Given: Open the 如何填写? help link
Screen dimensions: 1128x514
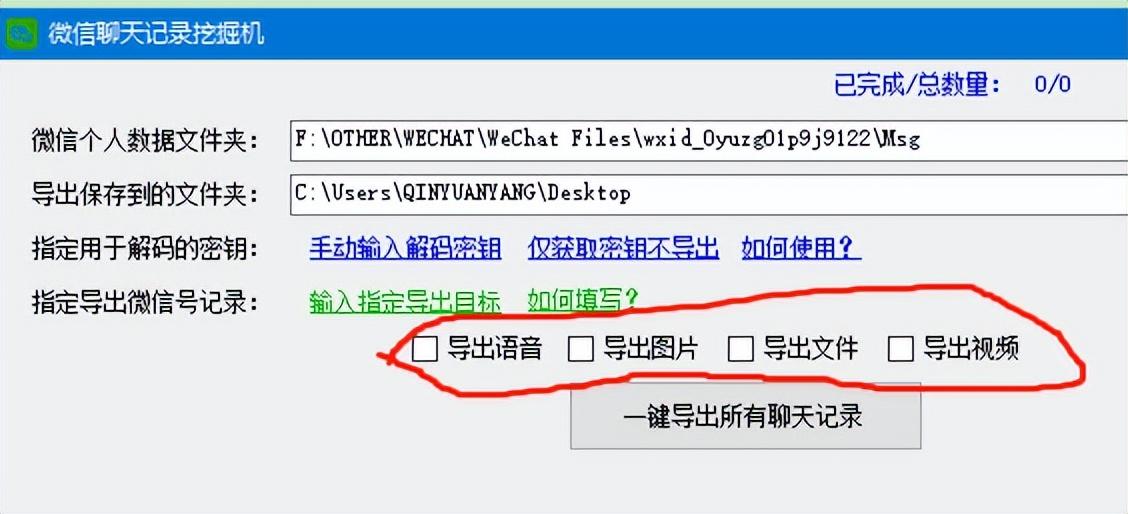Looking at the screenshot, I should click(x=583, y=300).
